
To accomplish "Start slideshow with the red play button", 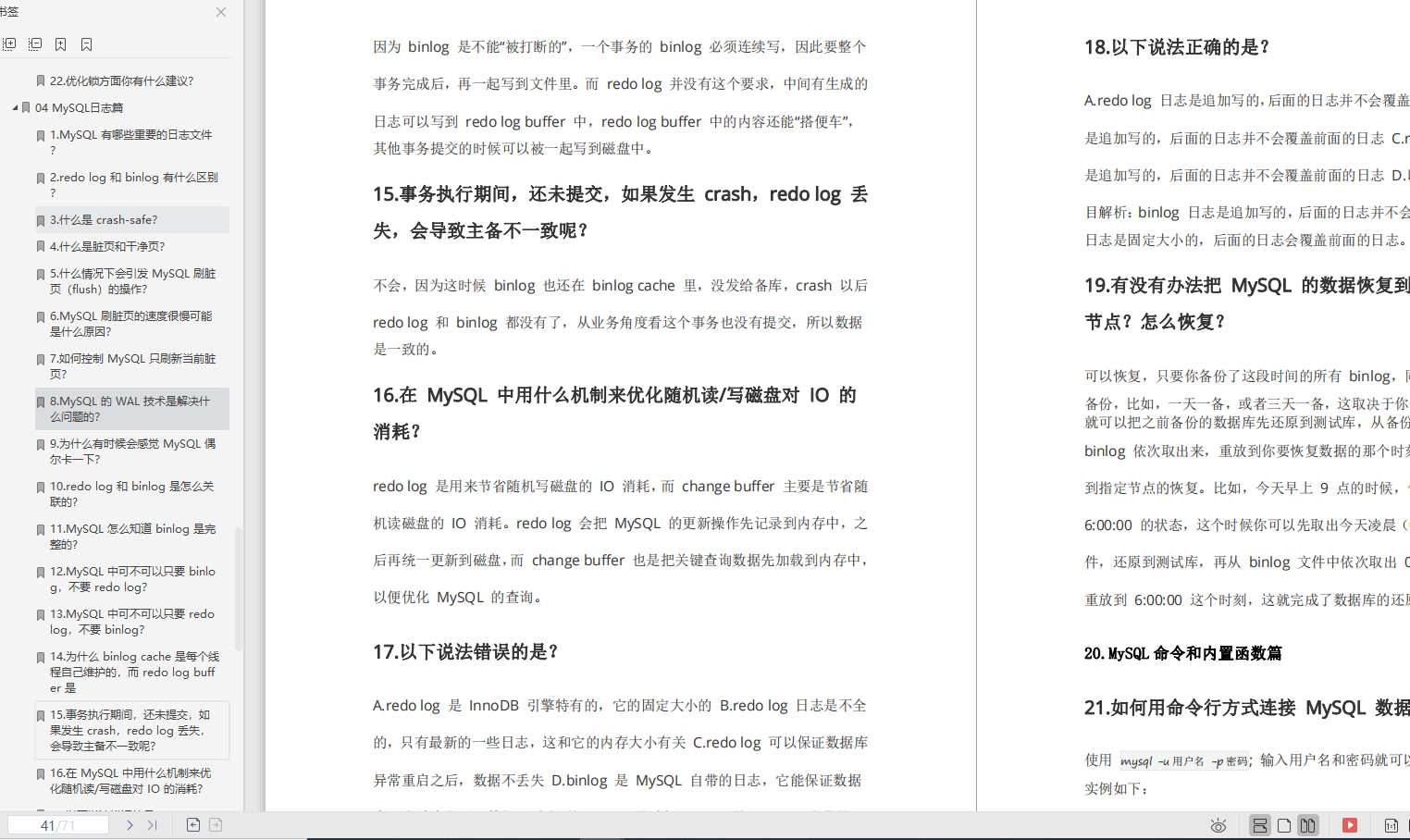I will coord(1350,825).
